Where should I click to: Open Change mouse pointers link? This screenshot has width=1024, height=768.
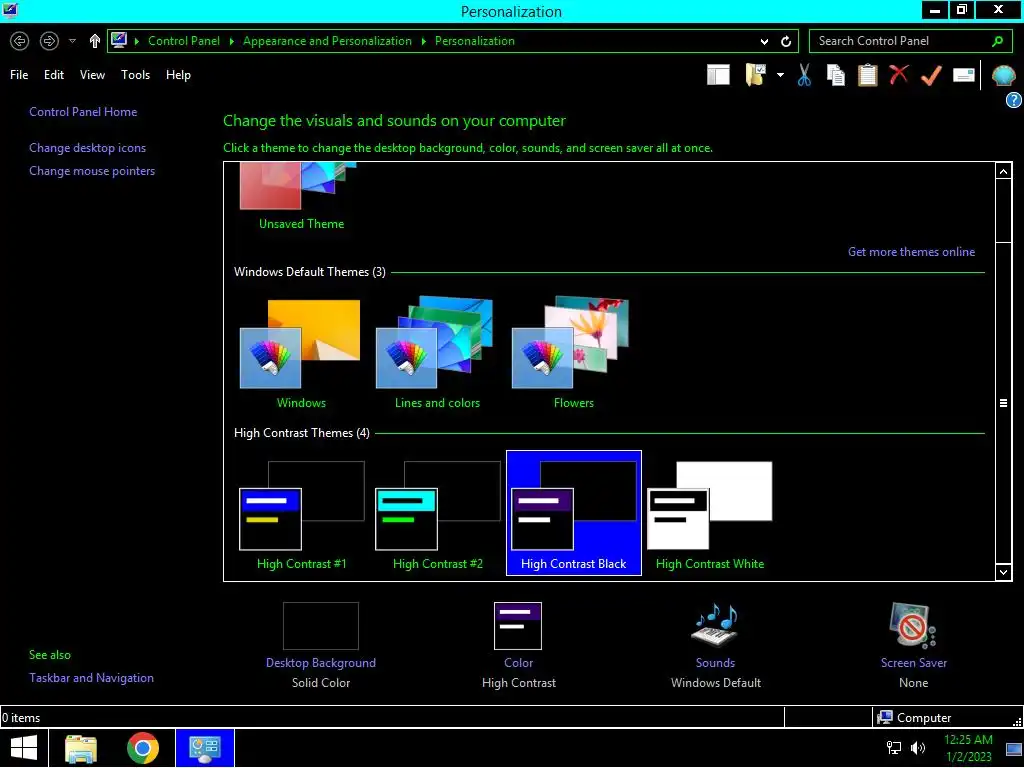[92, 170]
